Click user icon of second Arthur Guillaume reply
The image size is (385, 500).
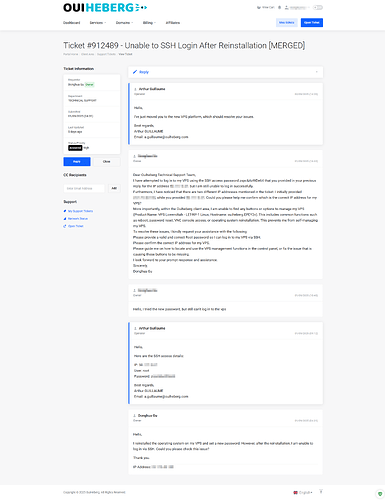pyautogui.click(x=135, y=328)
